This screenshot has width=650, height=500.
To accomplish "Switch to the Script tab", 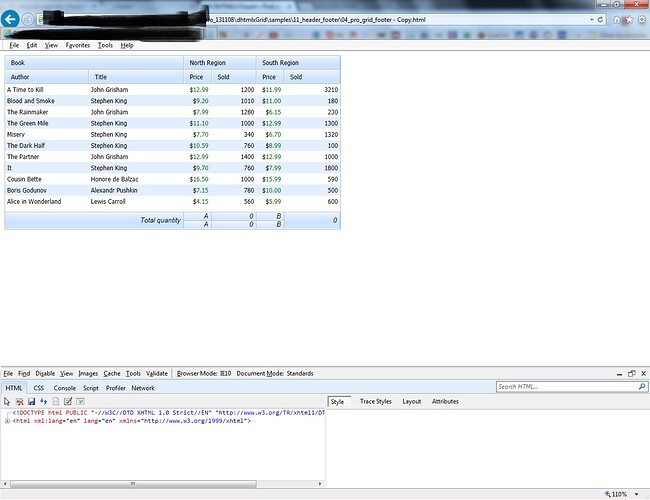I will [90, 388].
